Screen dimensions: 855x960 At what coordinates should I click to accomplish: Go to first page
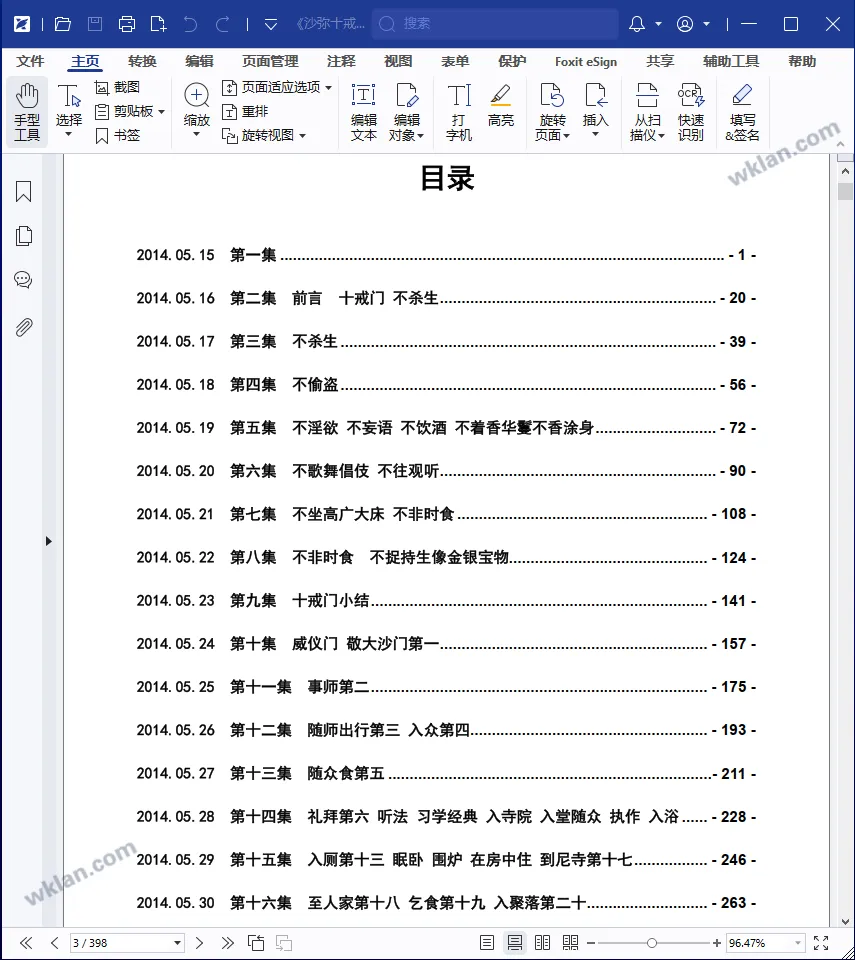coord(26,943)
